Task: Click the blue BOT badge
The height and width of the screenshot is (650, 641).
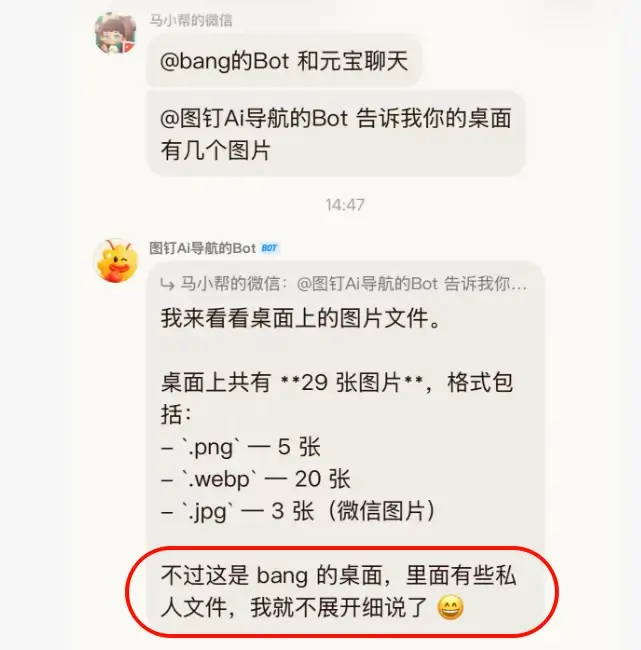Action: (270, 248)
